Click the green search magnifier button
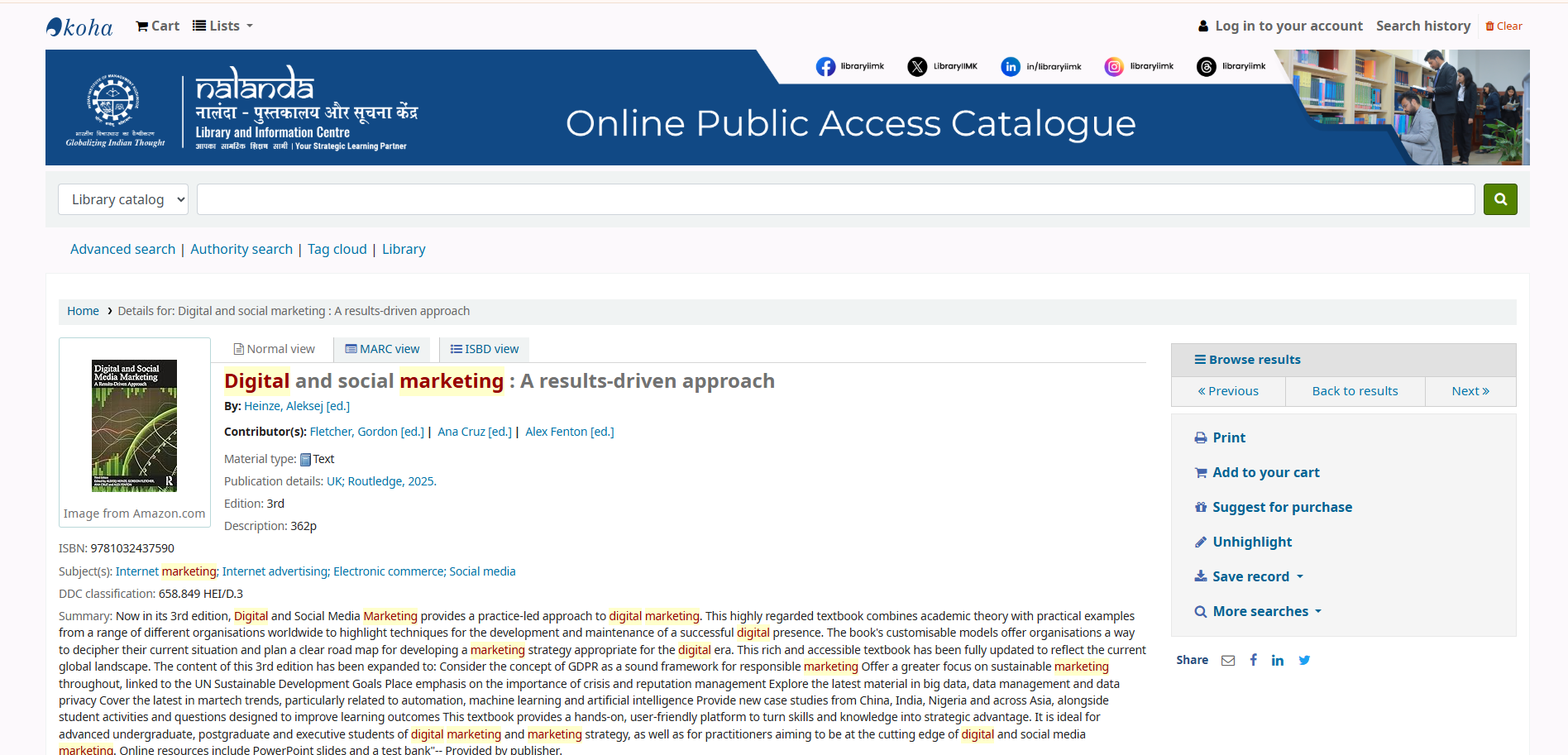 point(1499,199)
